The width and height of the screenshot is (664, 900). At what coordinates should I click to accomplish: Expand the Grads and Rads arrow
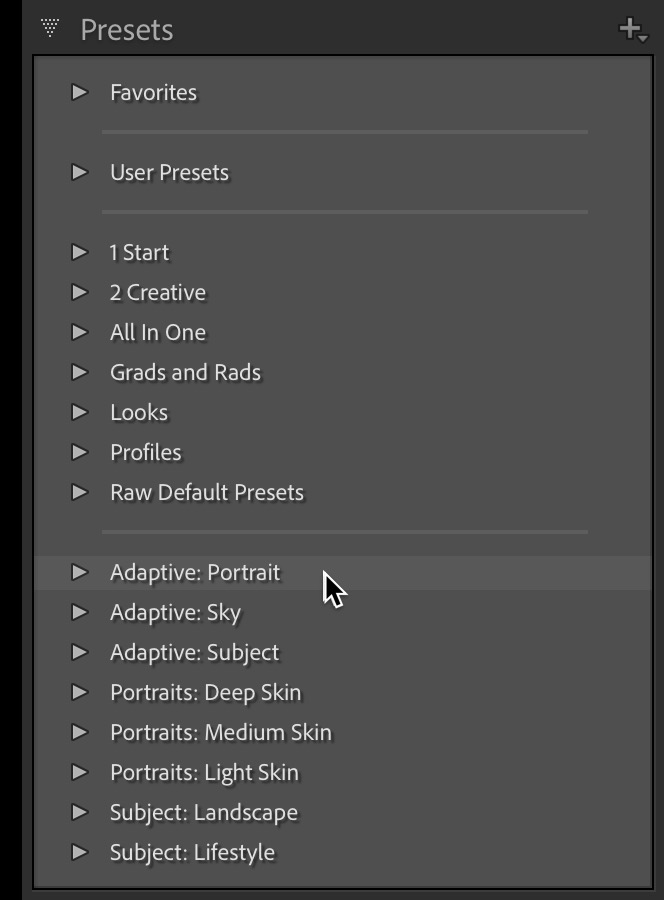pos(80,372)
